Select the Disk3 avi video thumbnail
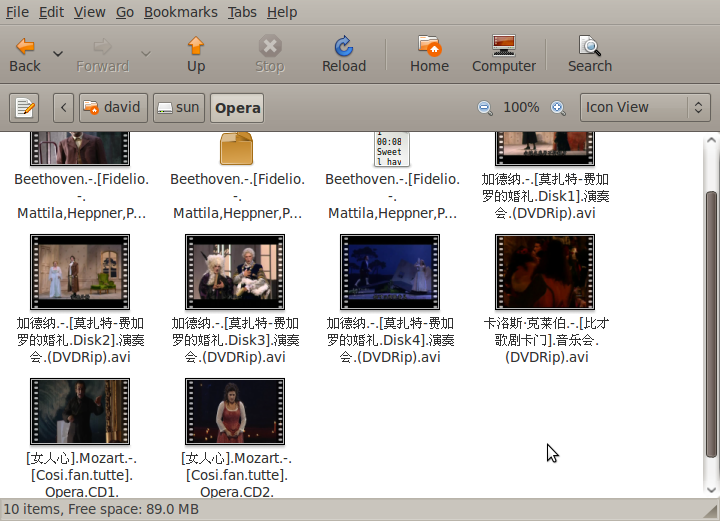This screenshot has height=521, width=720. (x=235, y=272)
